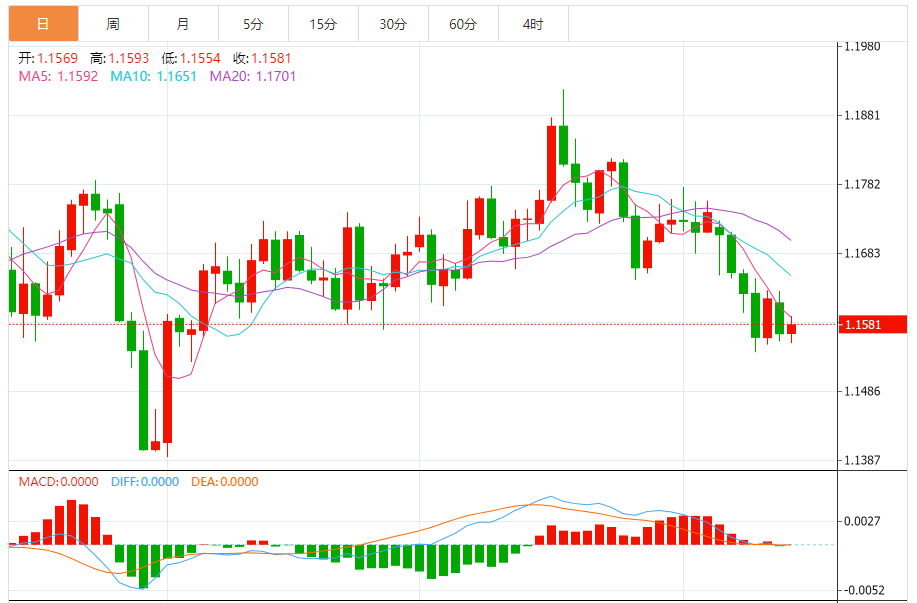Select the DIFF indicator label
This screenshot has width=917, height=603.
tap(143, 482)
